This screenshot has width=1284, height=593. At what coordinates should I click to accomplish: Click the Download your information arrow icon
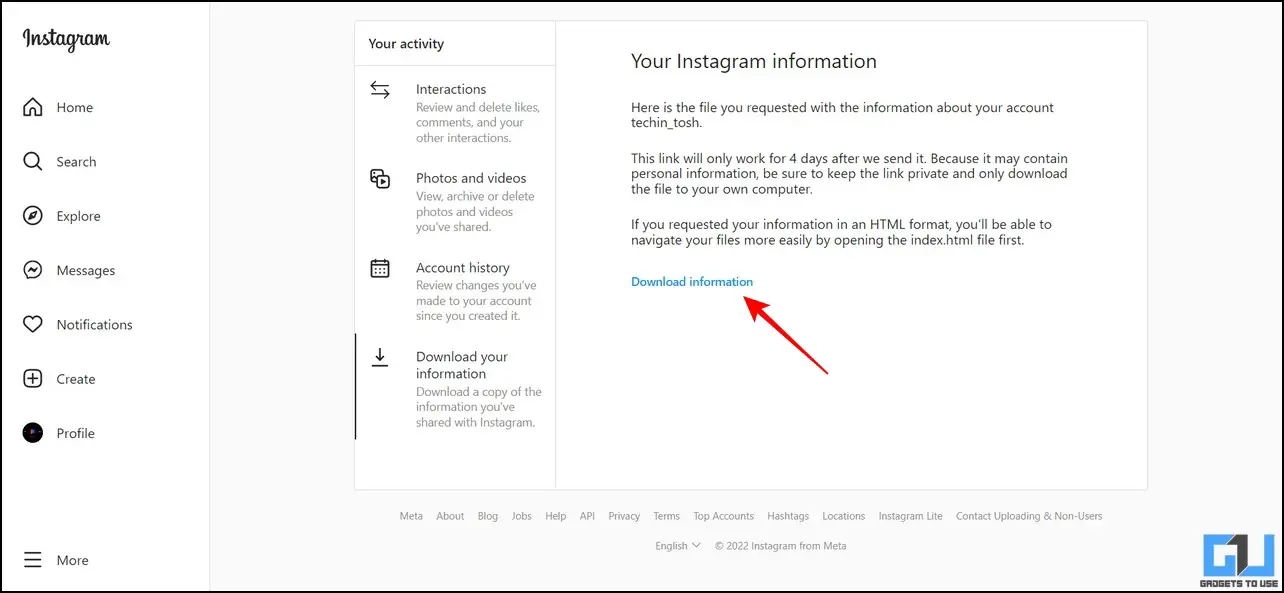[x=380, y=357]
